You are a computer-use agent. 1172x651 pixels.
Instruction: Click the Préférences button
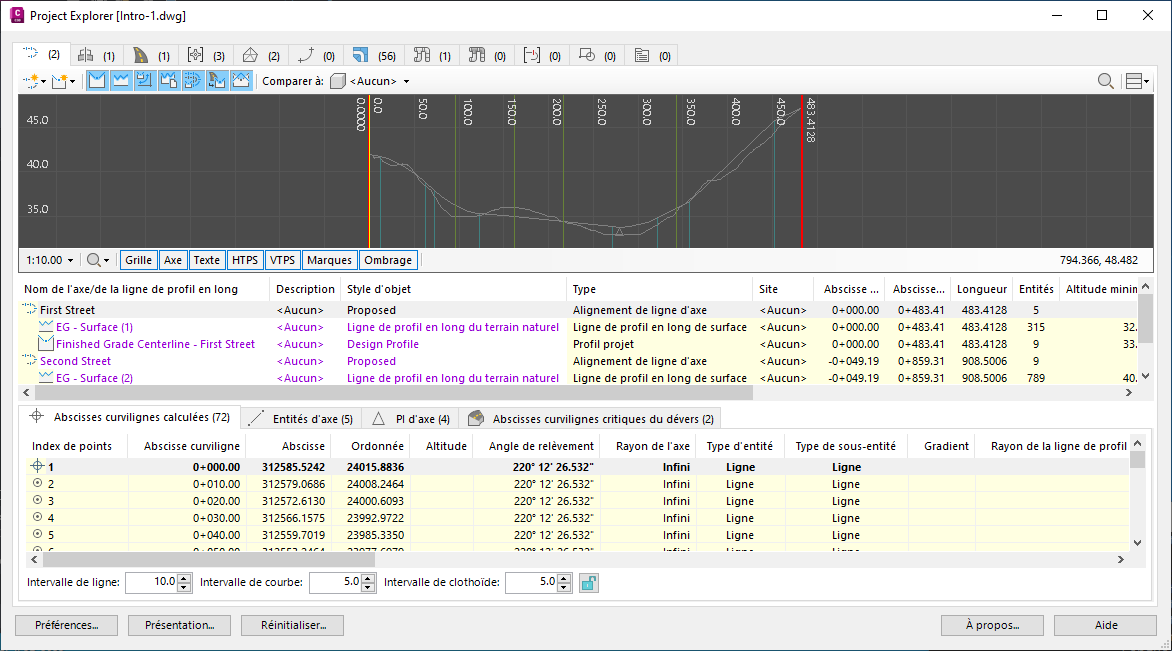(65, 625)
